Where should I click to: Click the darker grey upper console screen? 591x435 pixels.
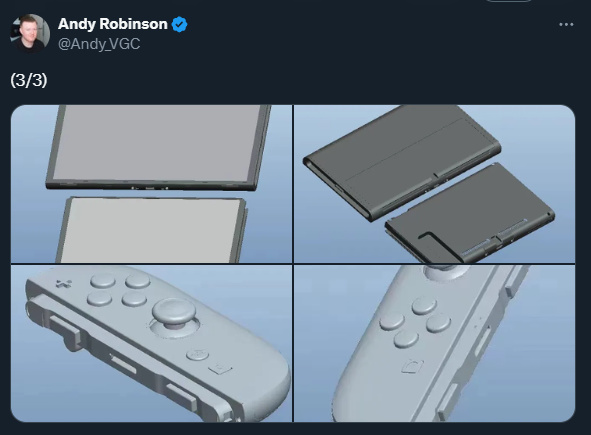pos(158,144)
